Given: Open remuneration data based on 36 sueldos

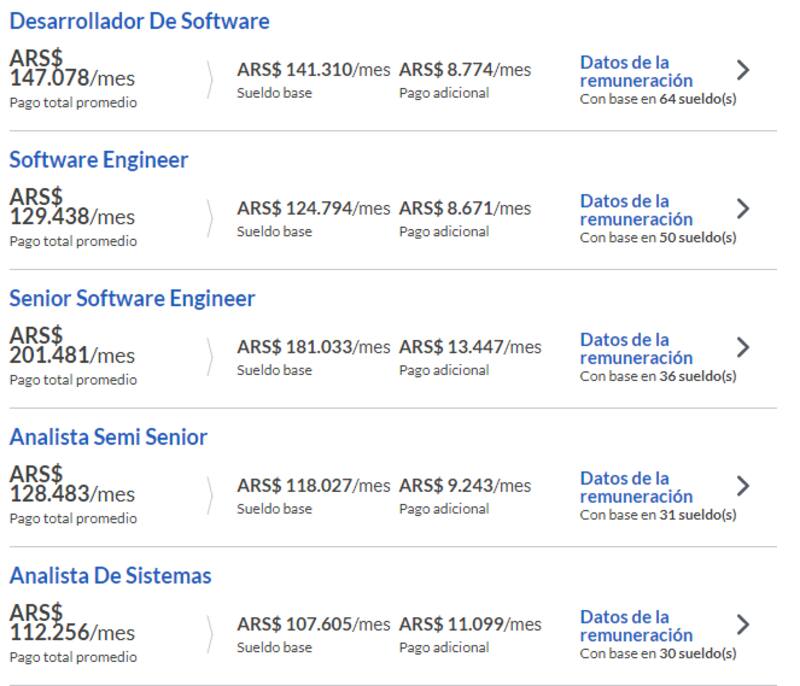Looking at the screenshot, I should (636, 349).
